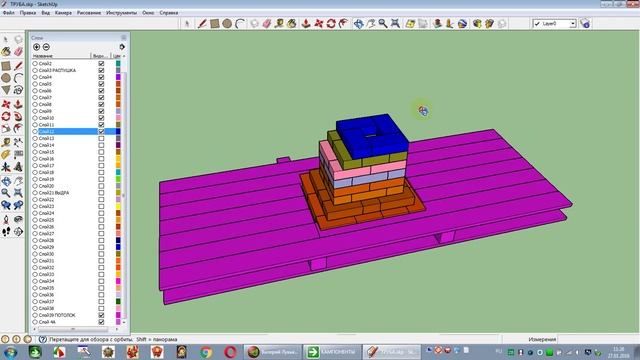The image size is (640, 360).
Task: Open the Справка menu
Action: point(169,13)
